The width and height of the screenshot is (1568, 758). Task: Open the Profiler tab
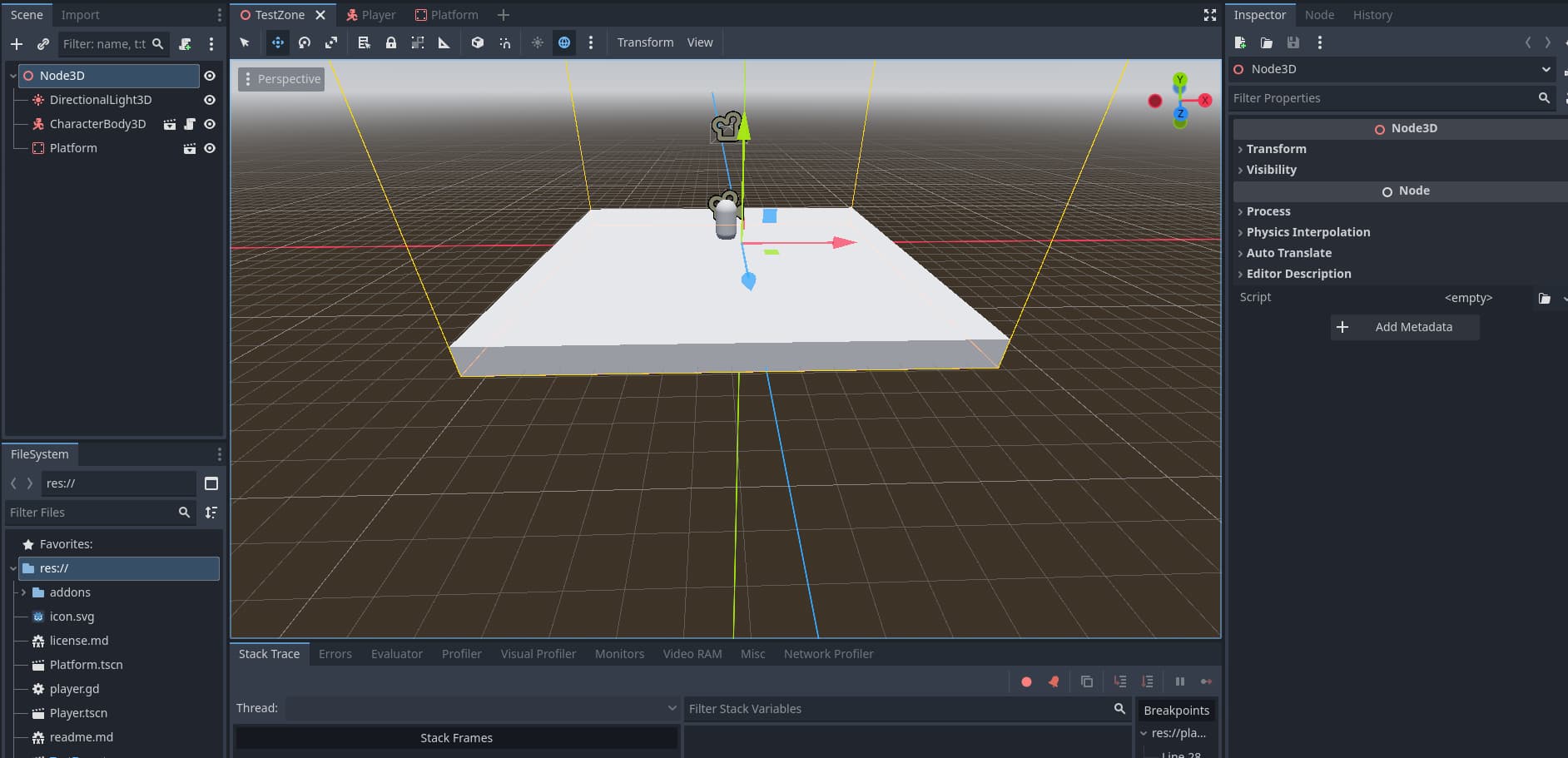coord(461,654)
